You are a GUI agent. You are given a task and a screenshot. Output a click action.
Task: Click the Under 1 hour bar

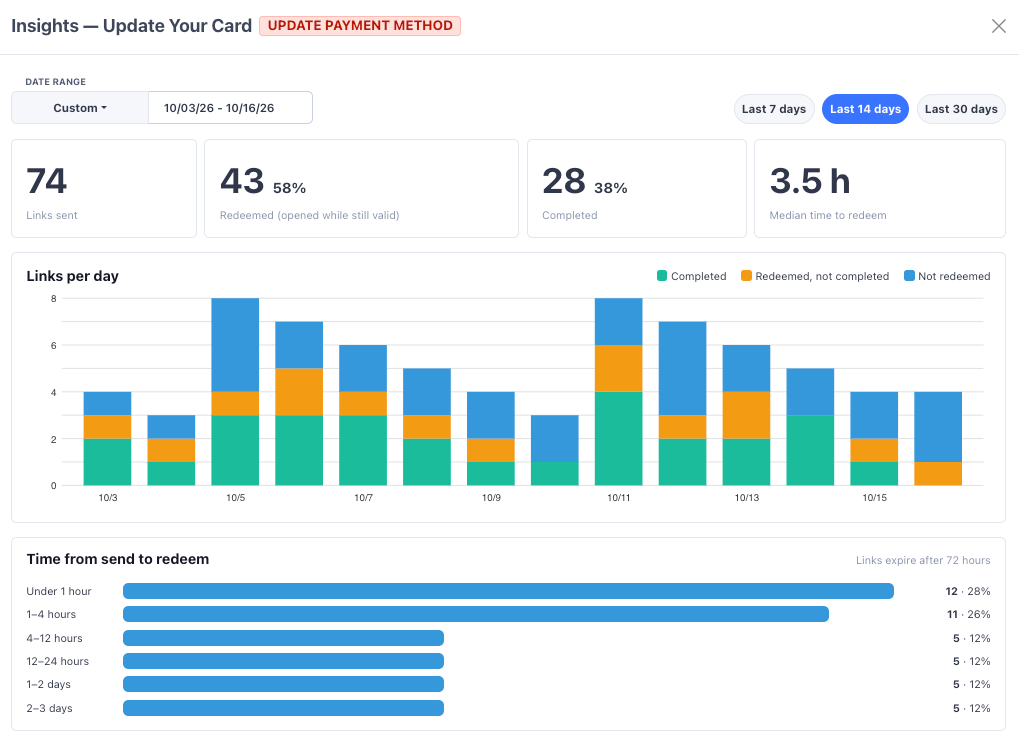point(508,591)
